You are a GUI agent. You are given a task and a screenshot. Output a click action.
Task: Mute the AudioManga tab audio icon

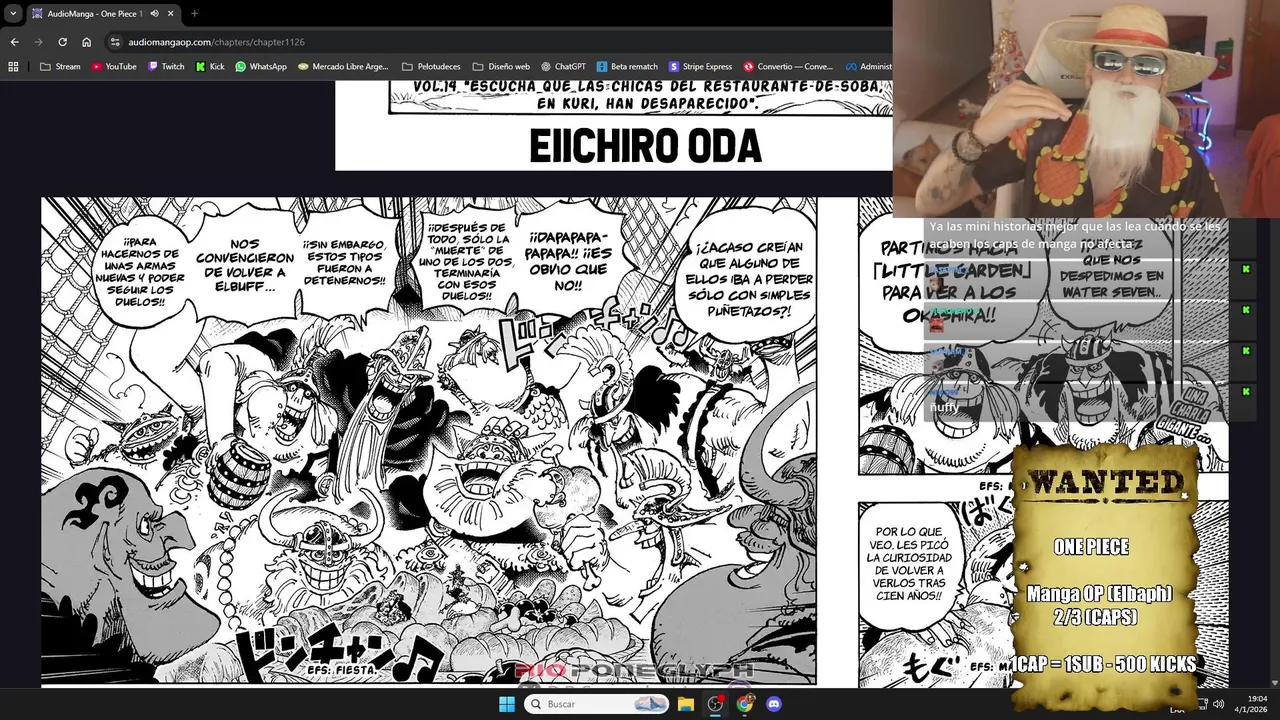click(x=154, y=13)
